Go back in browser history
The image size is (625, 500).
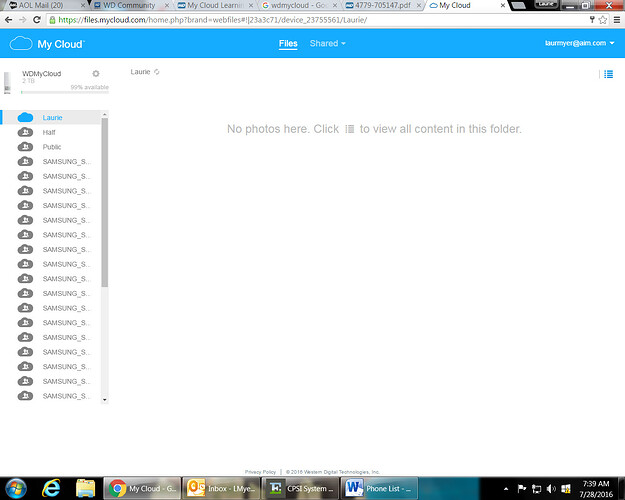9,20
